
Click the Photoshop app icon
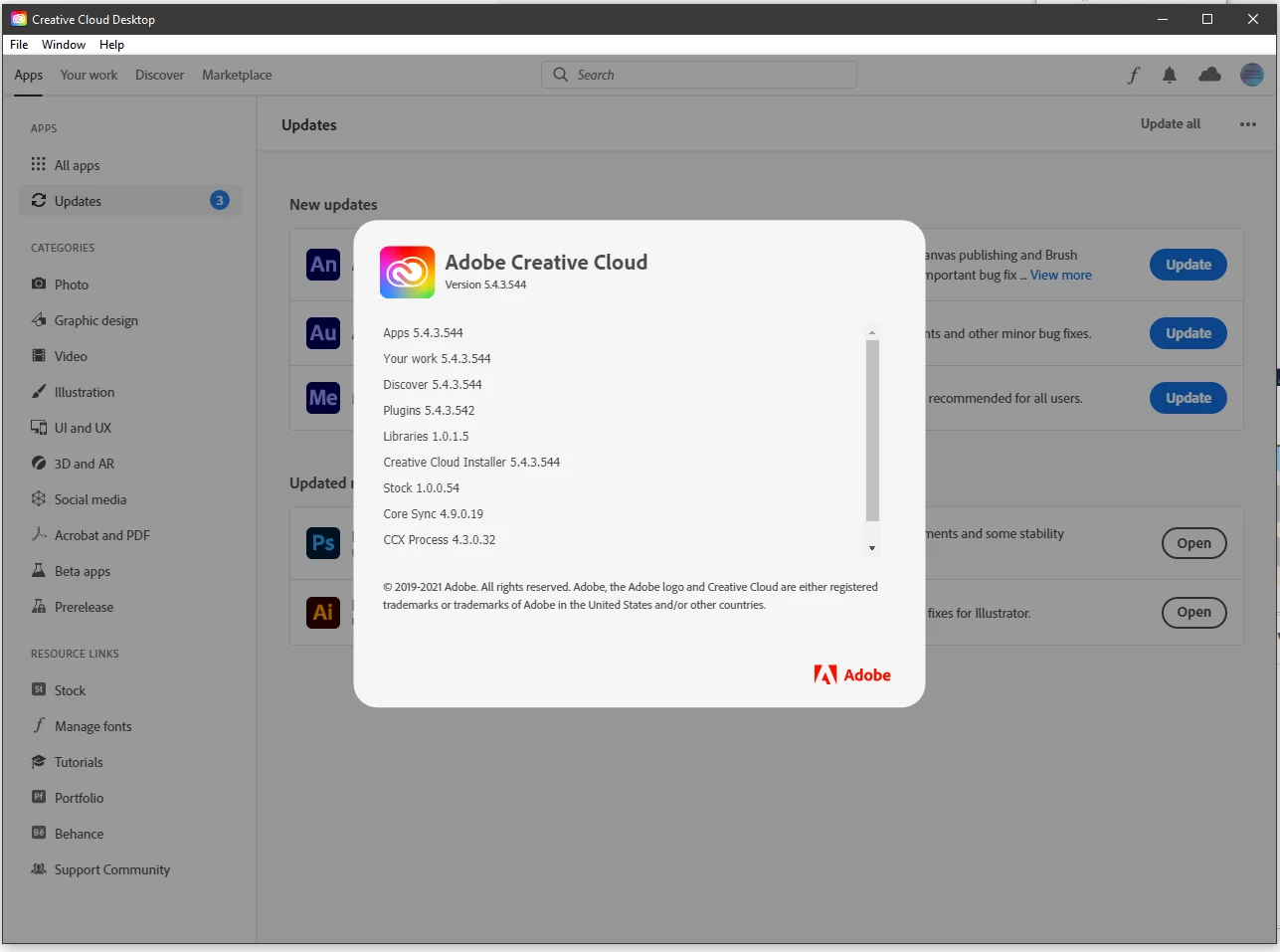click(323, 543)
